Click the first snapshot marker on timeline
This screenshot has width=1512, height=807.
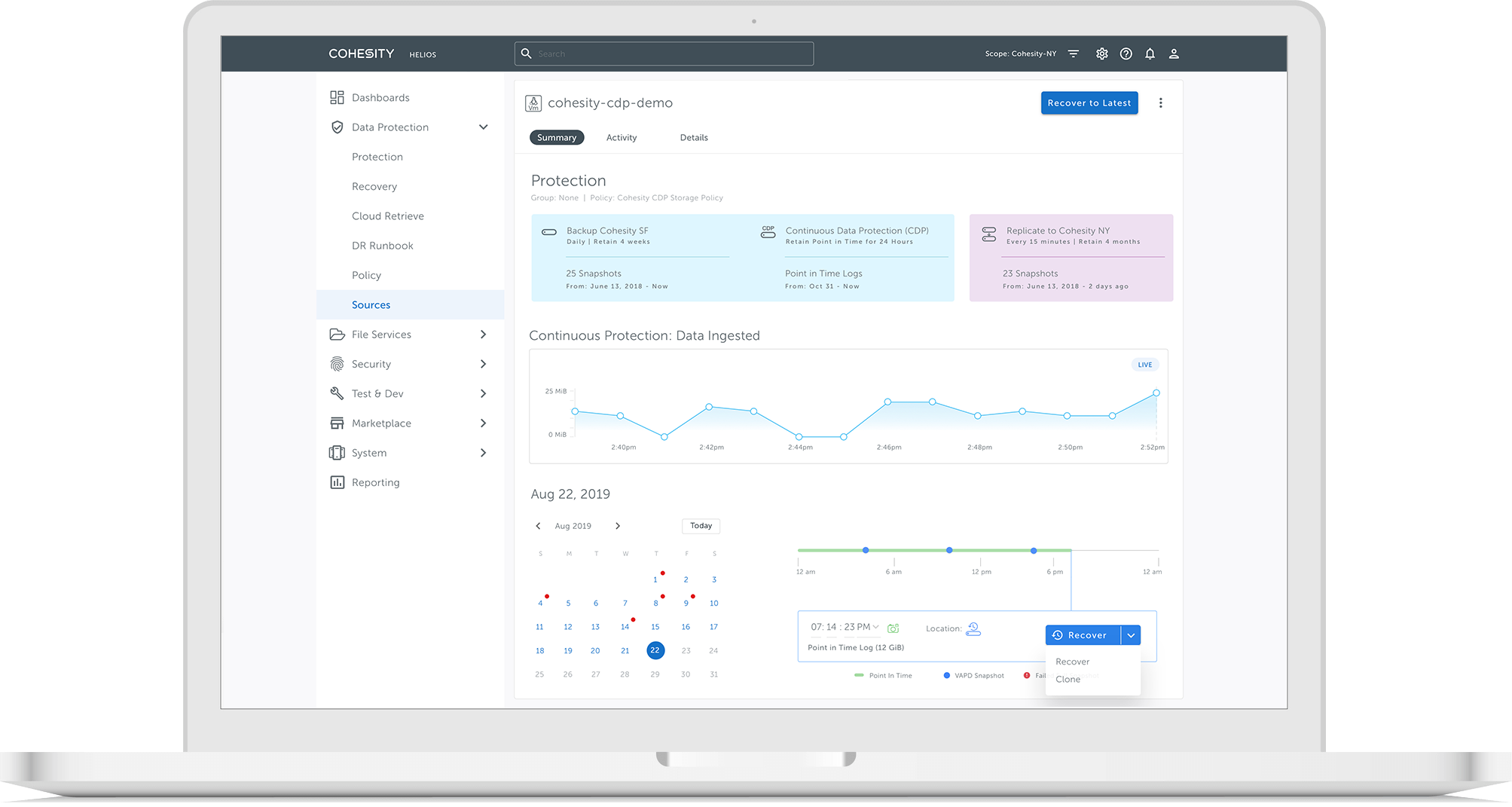[x=866, y=550]
